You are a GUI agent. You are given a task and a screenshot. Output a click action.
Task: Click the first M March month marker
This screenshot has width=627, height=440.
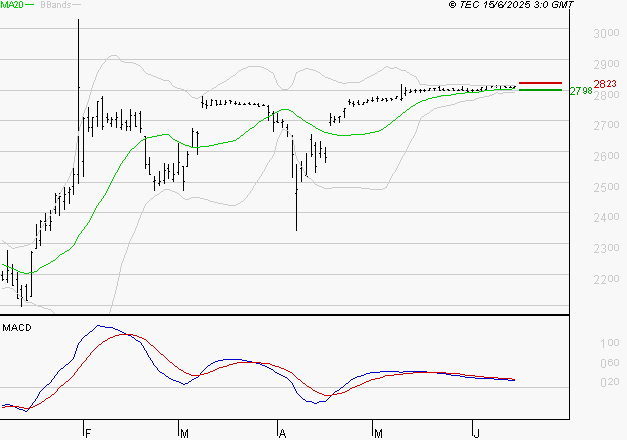pos(184,433)
